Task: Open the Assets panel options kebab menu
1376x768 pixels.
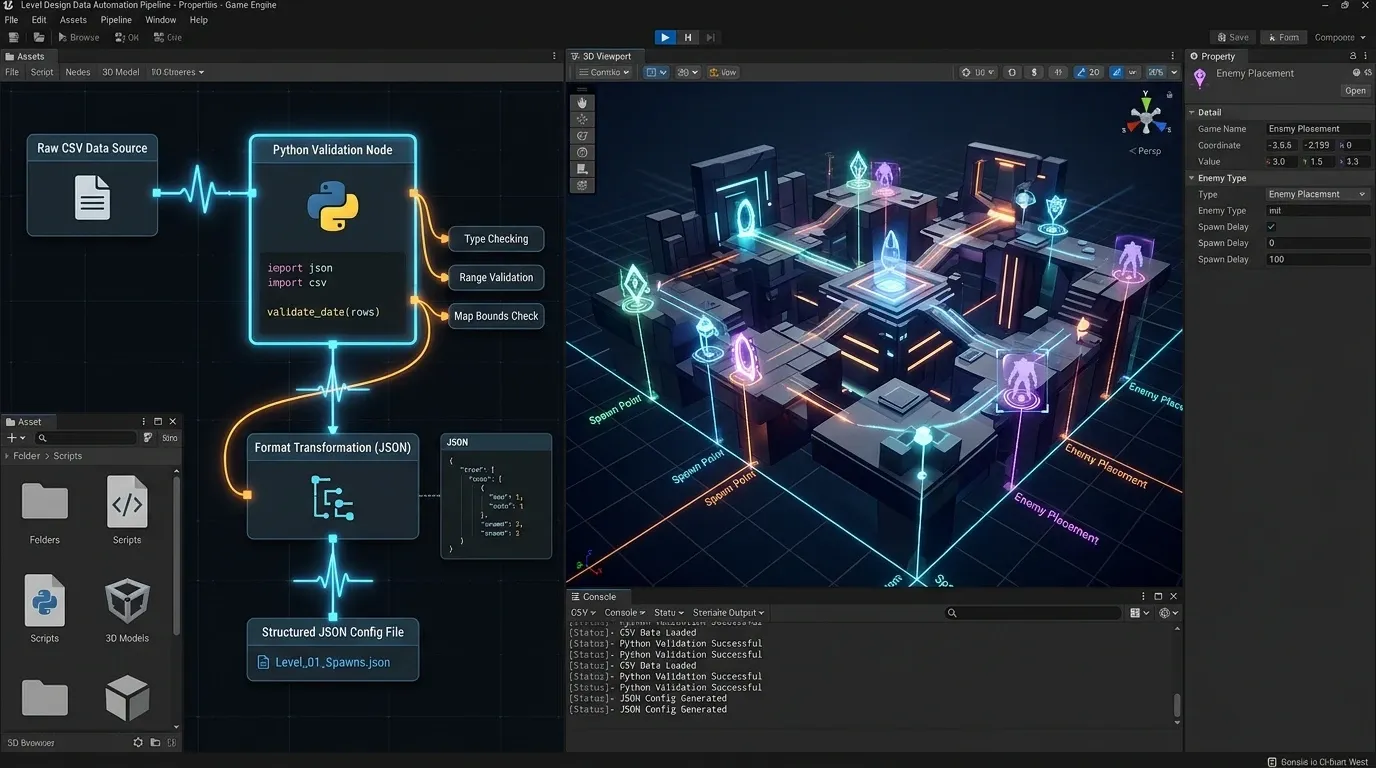Action: tap(555, 57)
